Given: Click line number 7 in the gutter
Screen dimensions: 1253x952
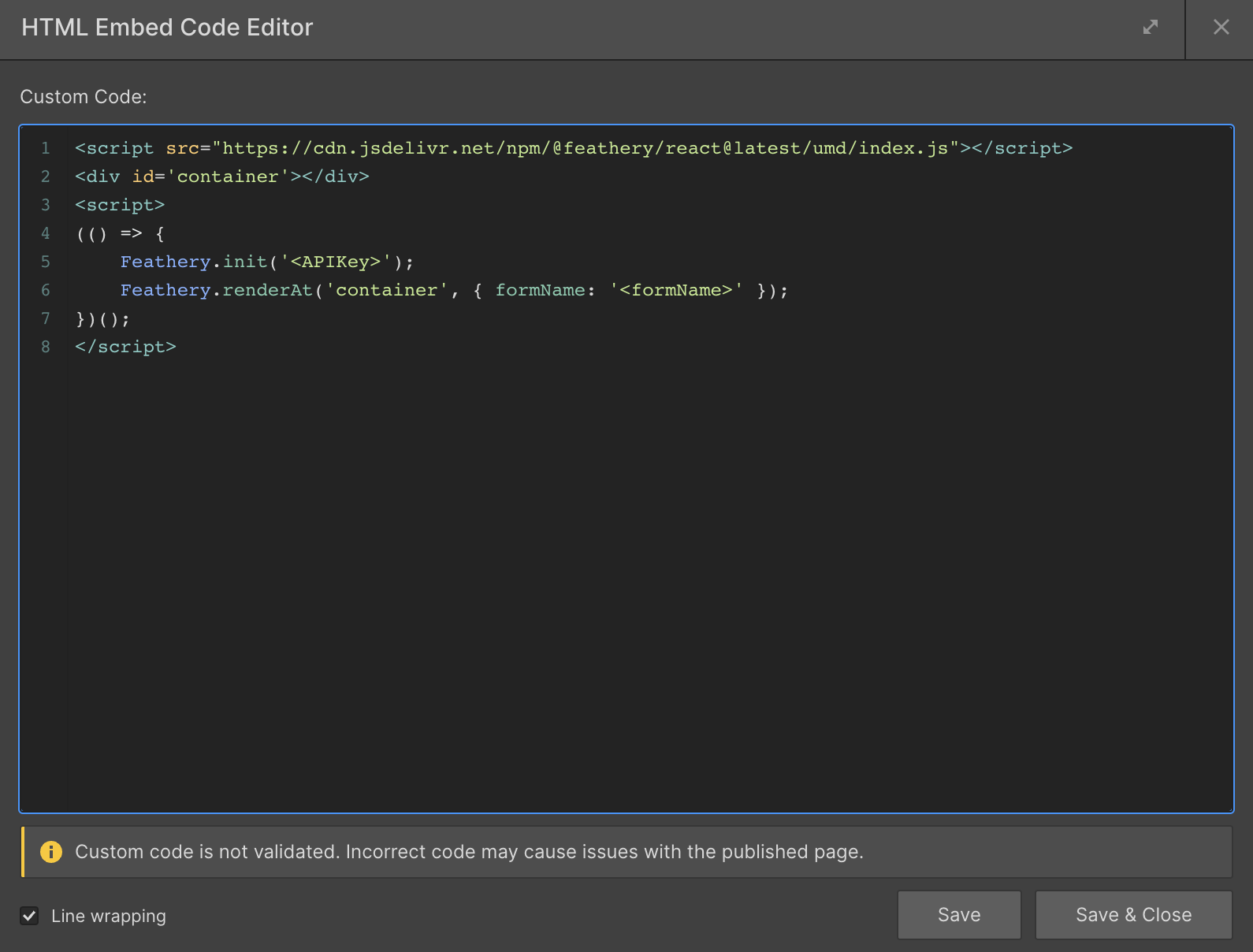Looking at the screenshot, I should point(46,318).
